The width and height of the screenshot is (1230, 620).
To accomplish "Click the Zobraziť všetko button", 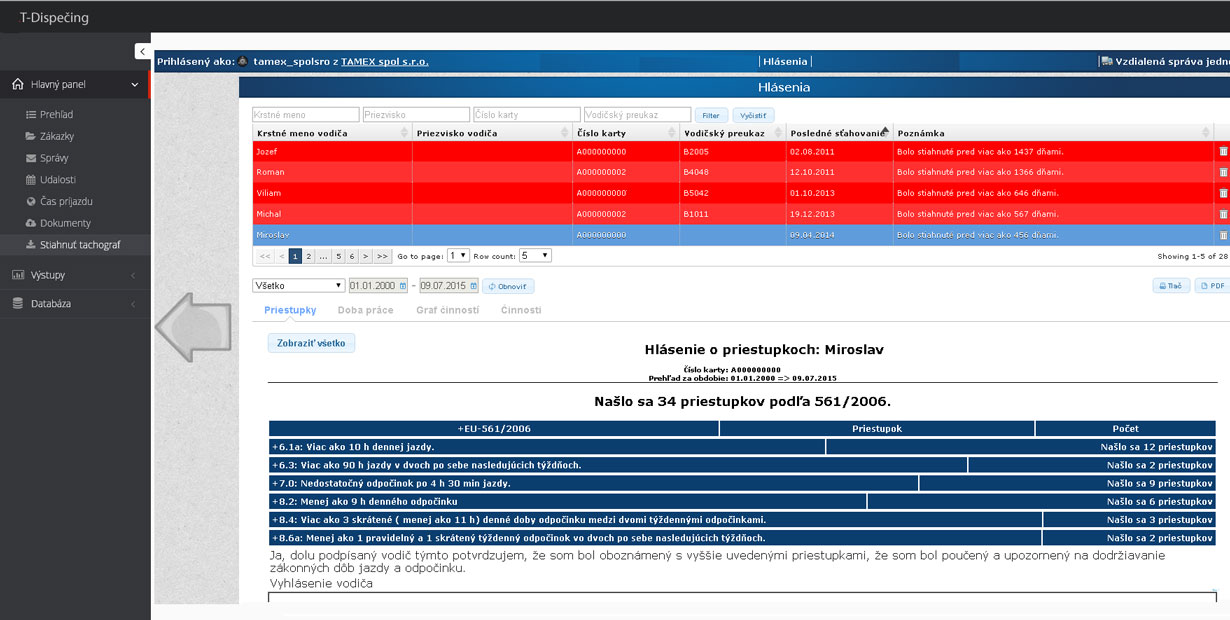I will coord(311,343).
